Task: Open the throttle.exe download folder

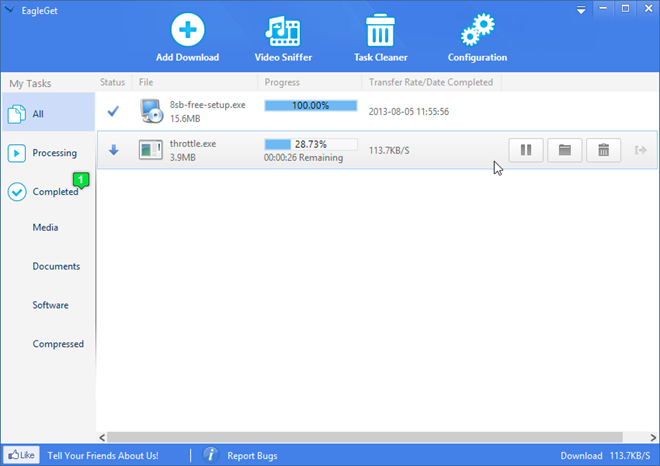Action: tap(565, 150)
